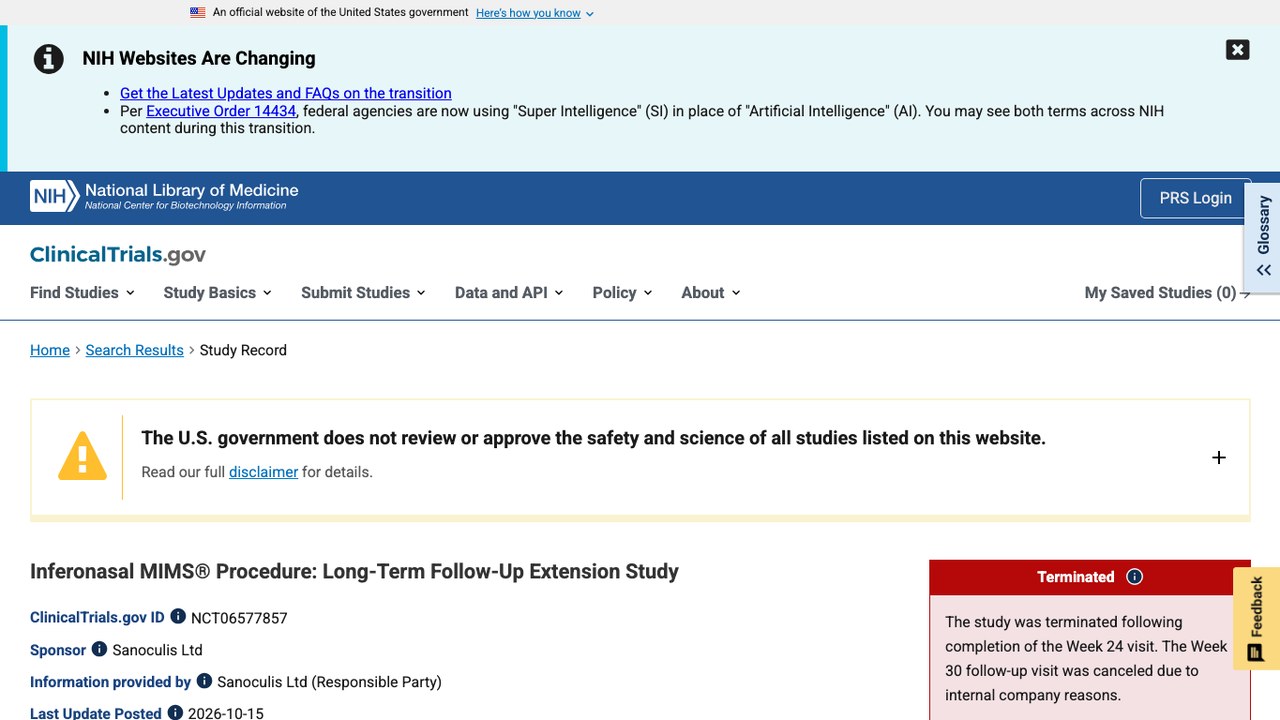Open the Data and API menu
The width and height of the screenshot is (1280, 720).
(509, 292)
